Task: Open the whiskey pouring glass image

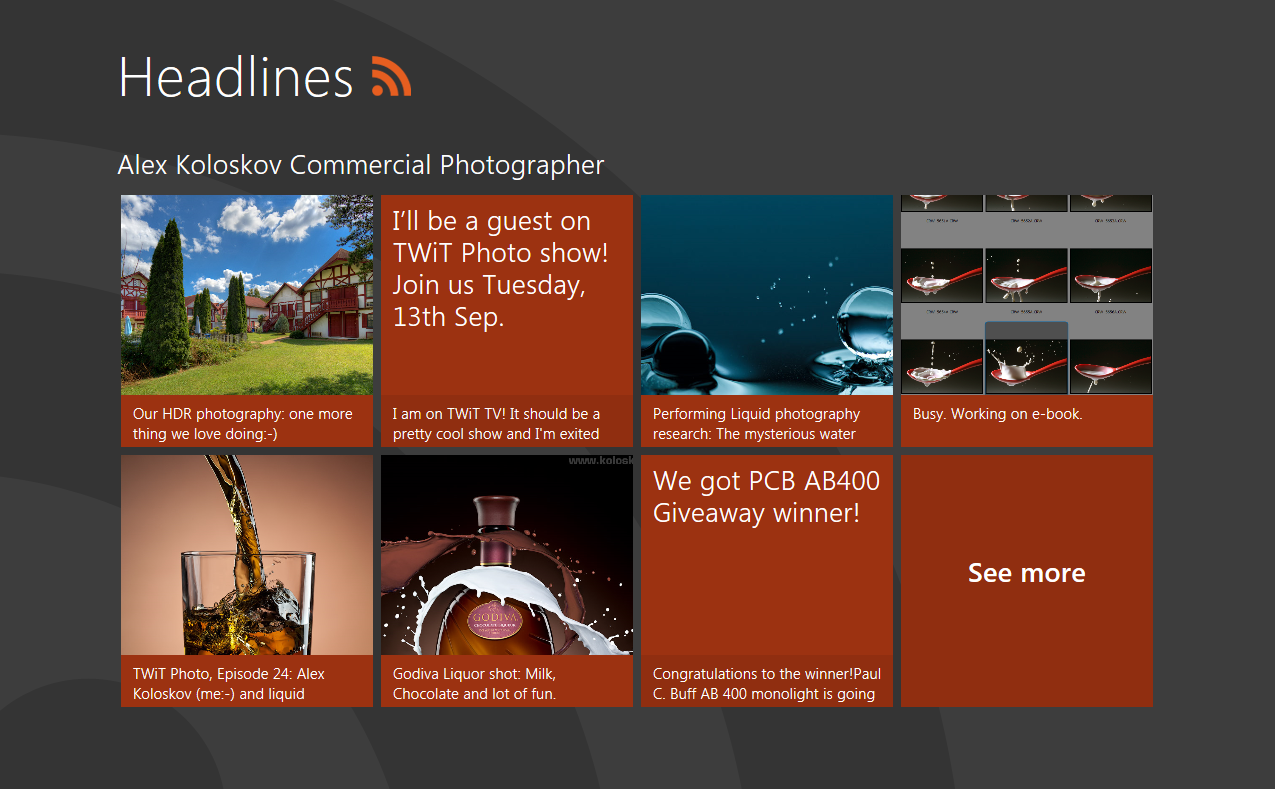Action: 247,555
